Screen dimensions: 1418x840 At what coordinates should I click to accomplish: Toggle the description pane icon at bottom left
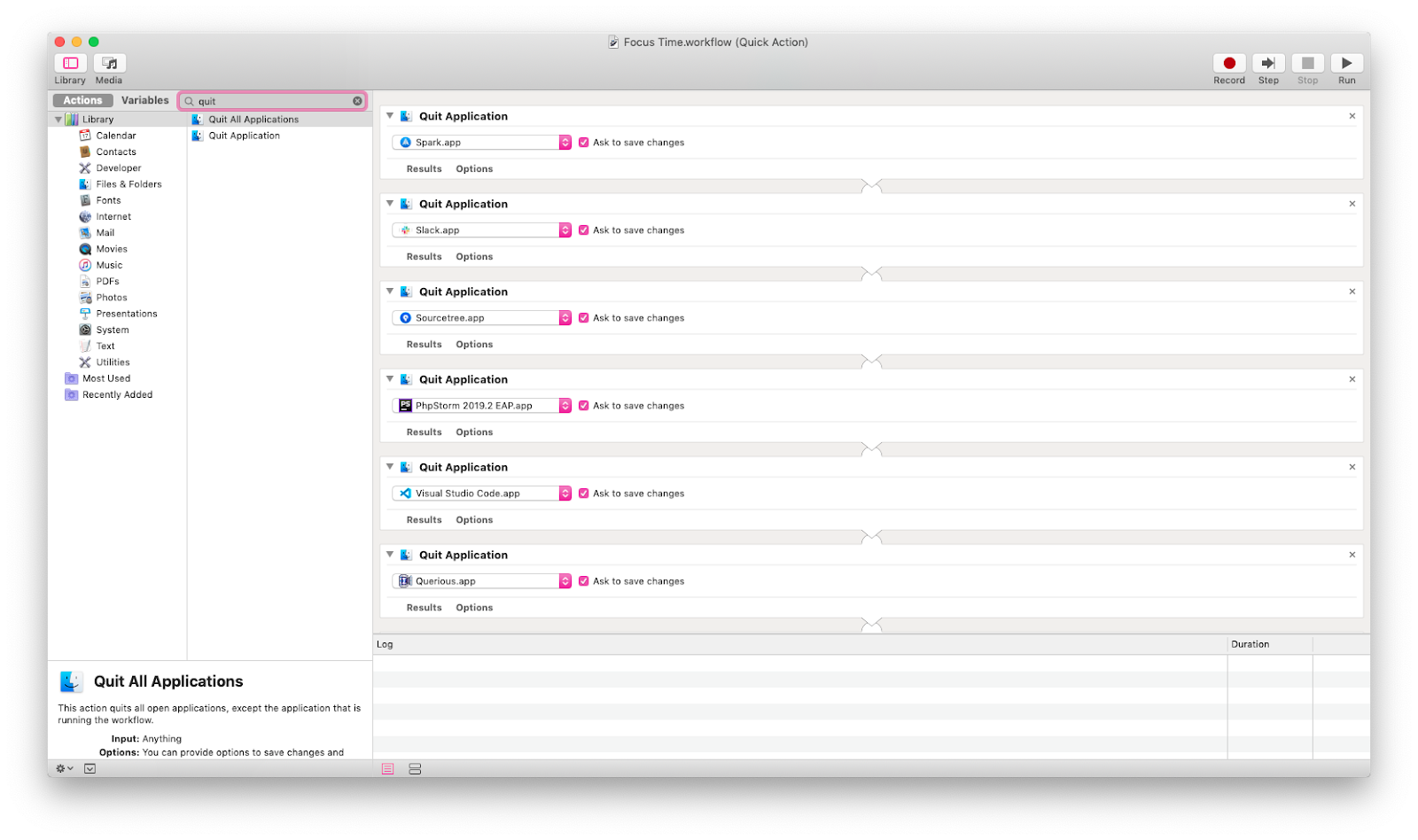tap(90, 768)
